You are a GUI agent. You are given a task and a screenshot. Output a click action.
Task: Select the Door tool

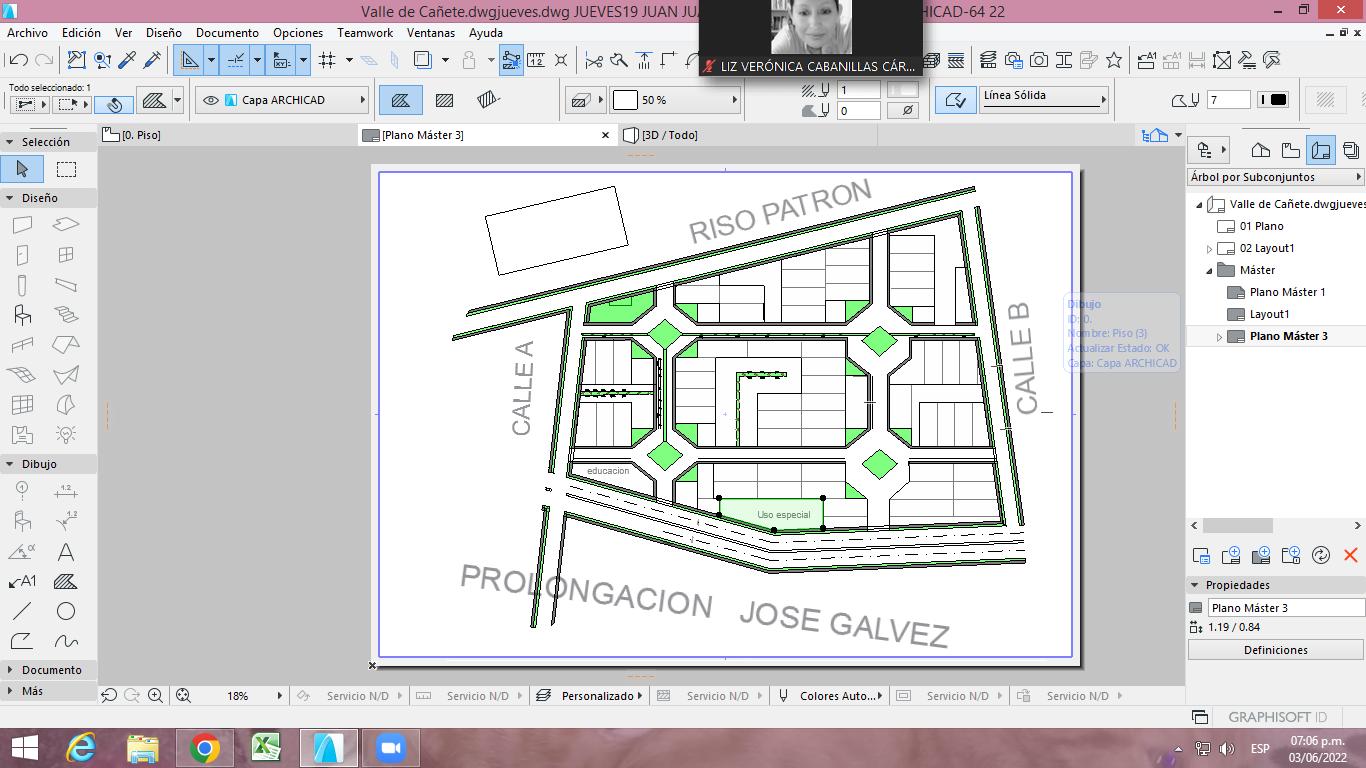point(22,255)
